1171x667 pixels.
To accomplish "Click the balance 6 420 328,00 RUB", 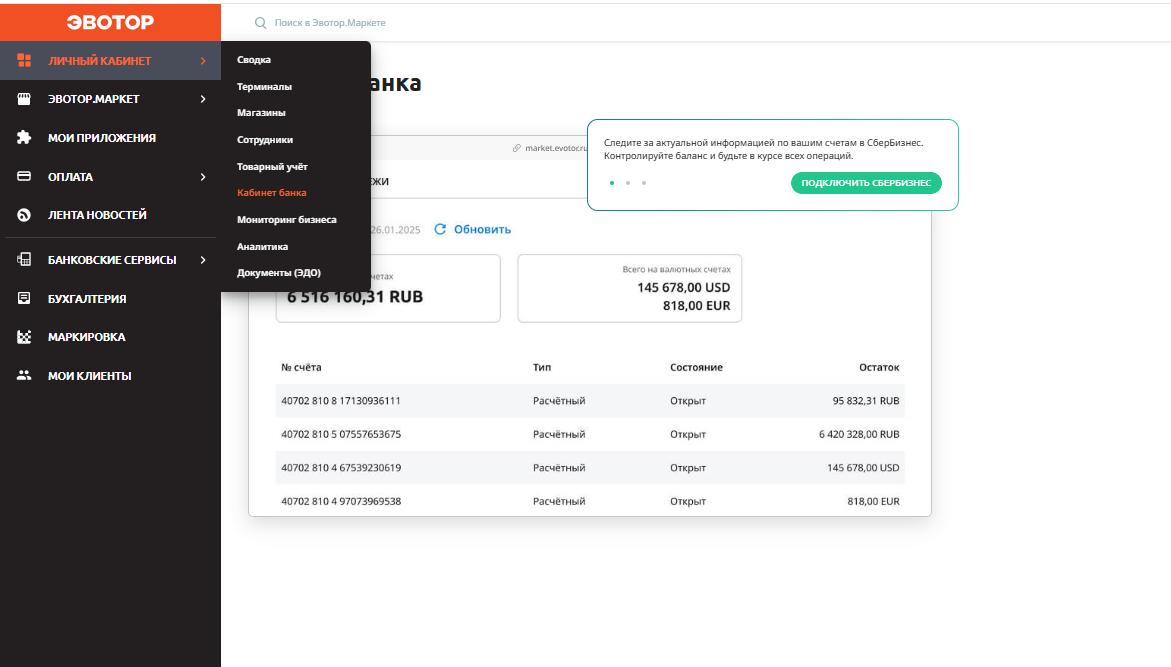I will coord(859,435).
